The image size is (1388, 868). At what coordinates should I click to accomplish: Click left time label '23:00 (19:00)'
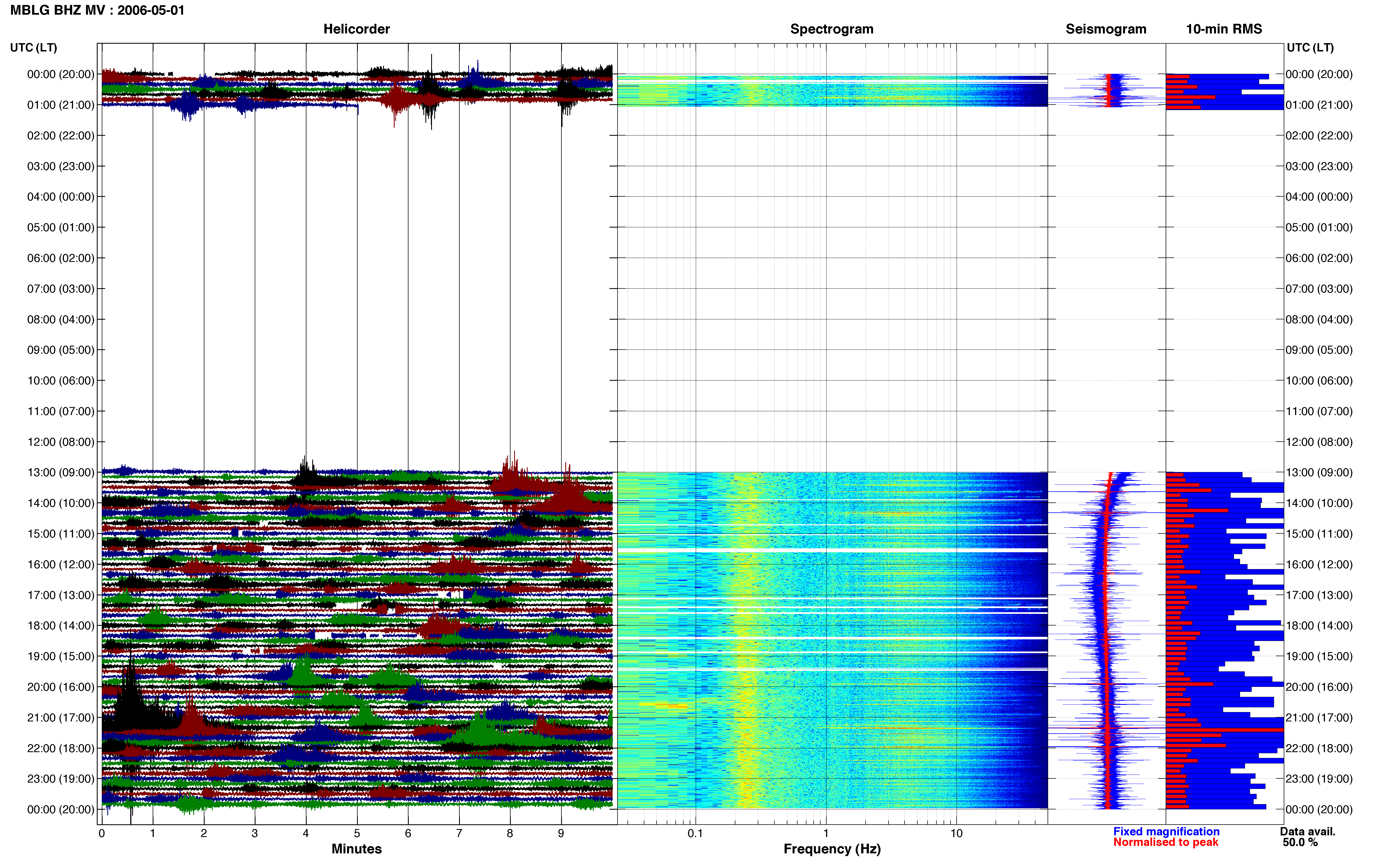61,779
